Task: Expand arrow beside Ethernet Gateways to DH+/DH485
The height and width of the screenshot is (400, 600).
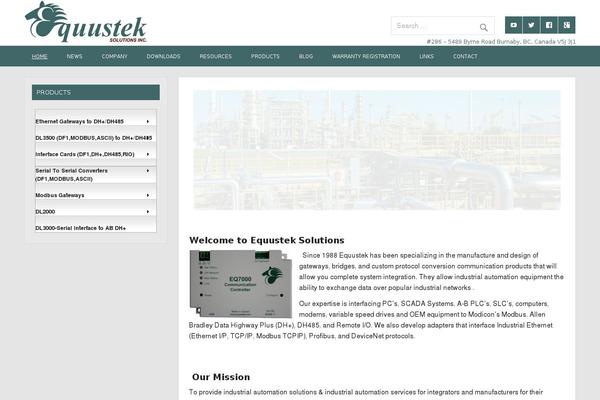Action: click(x=148, y=121)
